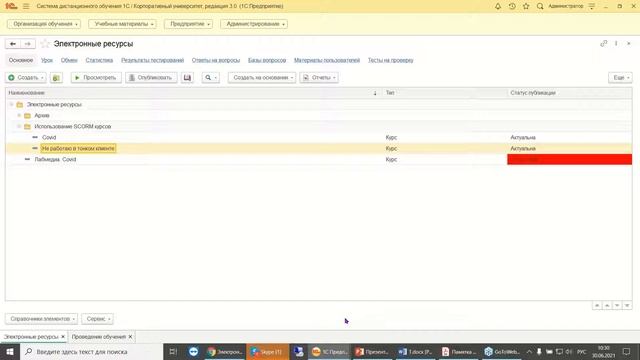Open favorites star in title bar
The image size is (640, 360).
click(526, 6)
